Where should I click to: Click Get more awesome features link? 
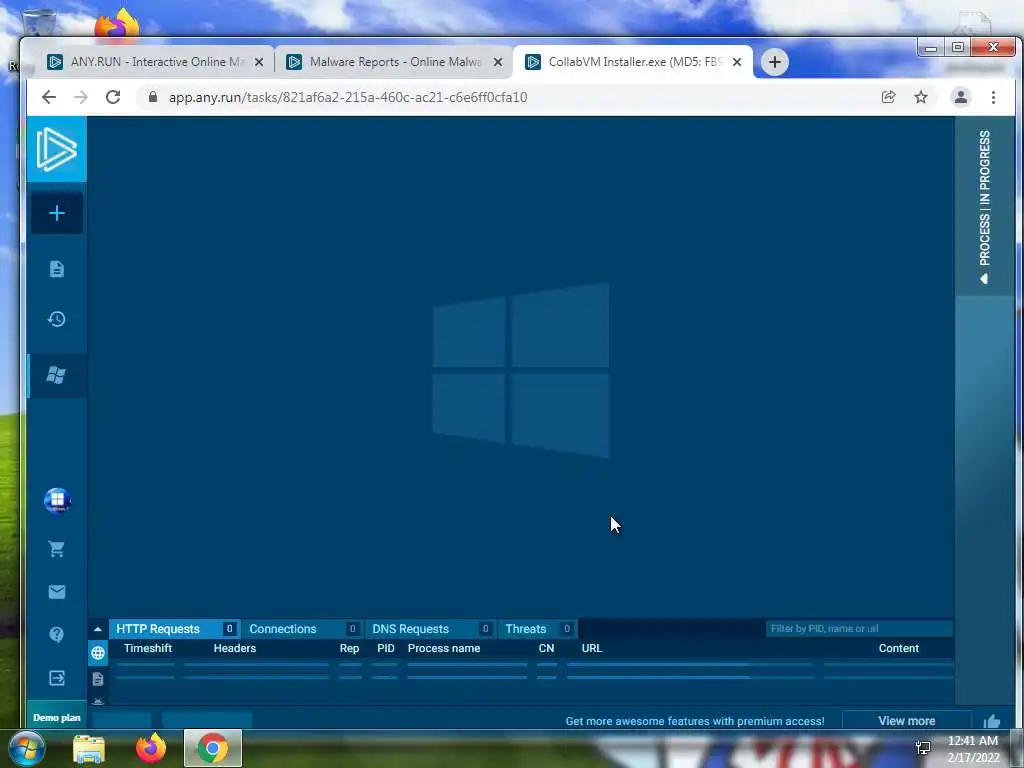coord(695,721)
